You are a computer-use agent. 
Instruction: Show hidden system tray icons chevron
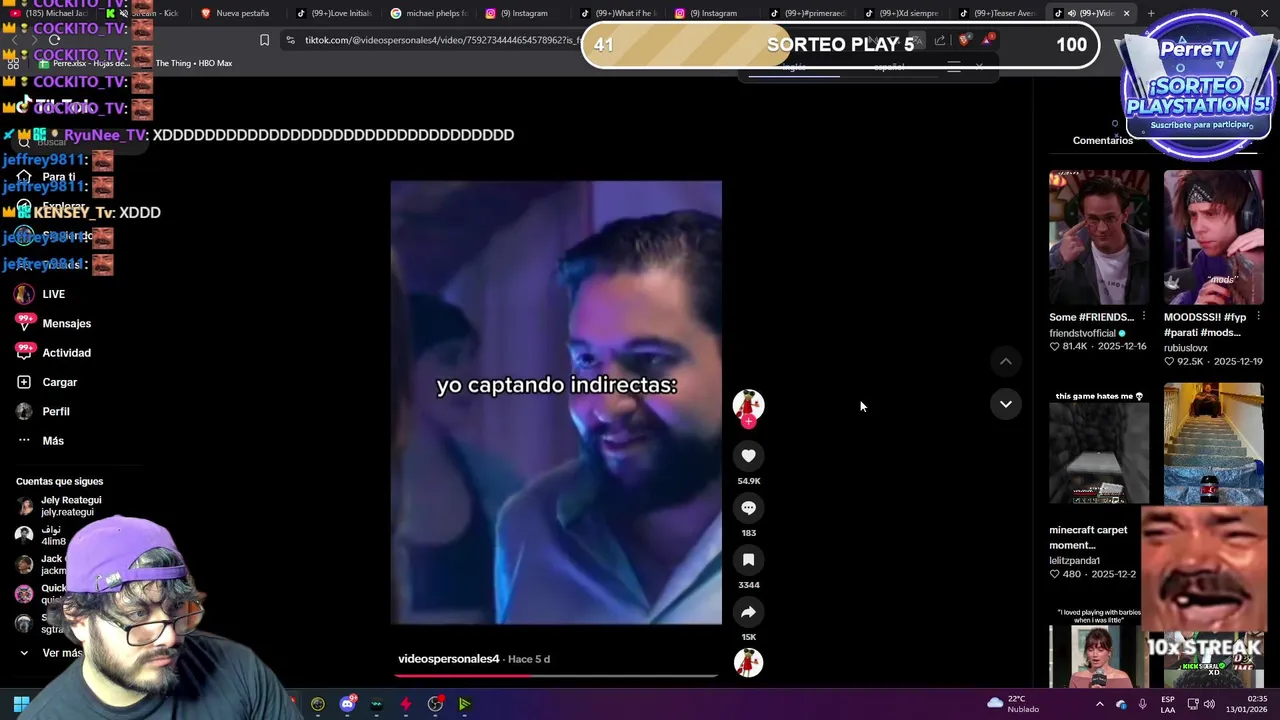1099,704
